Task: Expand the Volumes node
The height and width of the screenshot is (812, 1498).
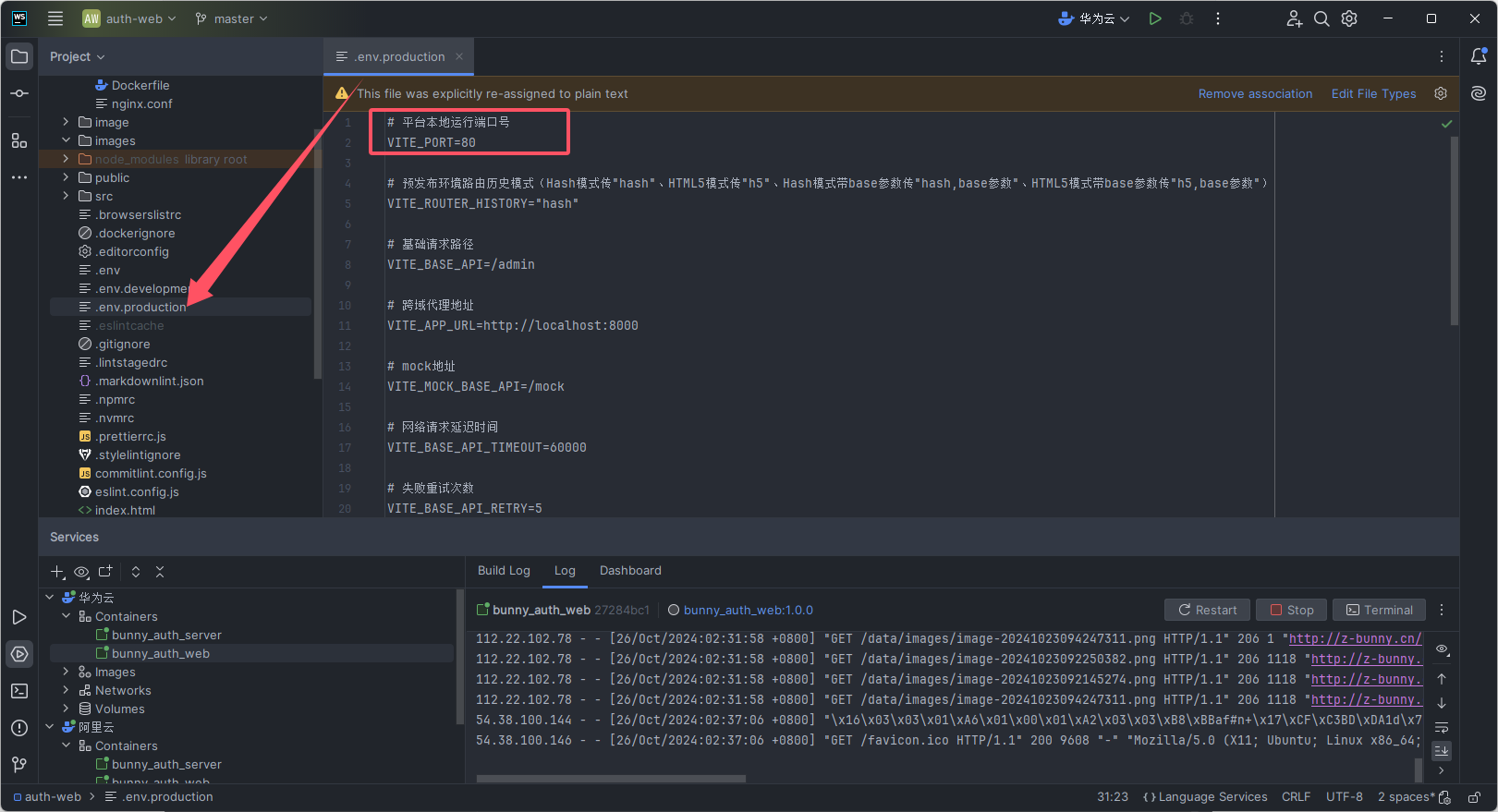Action: [x=66, y=709]
